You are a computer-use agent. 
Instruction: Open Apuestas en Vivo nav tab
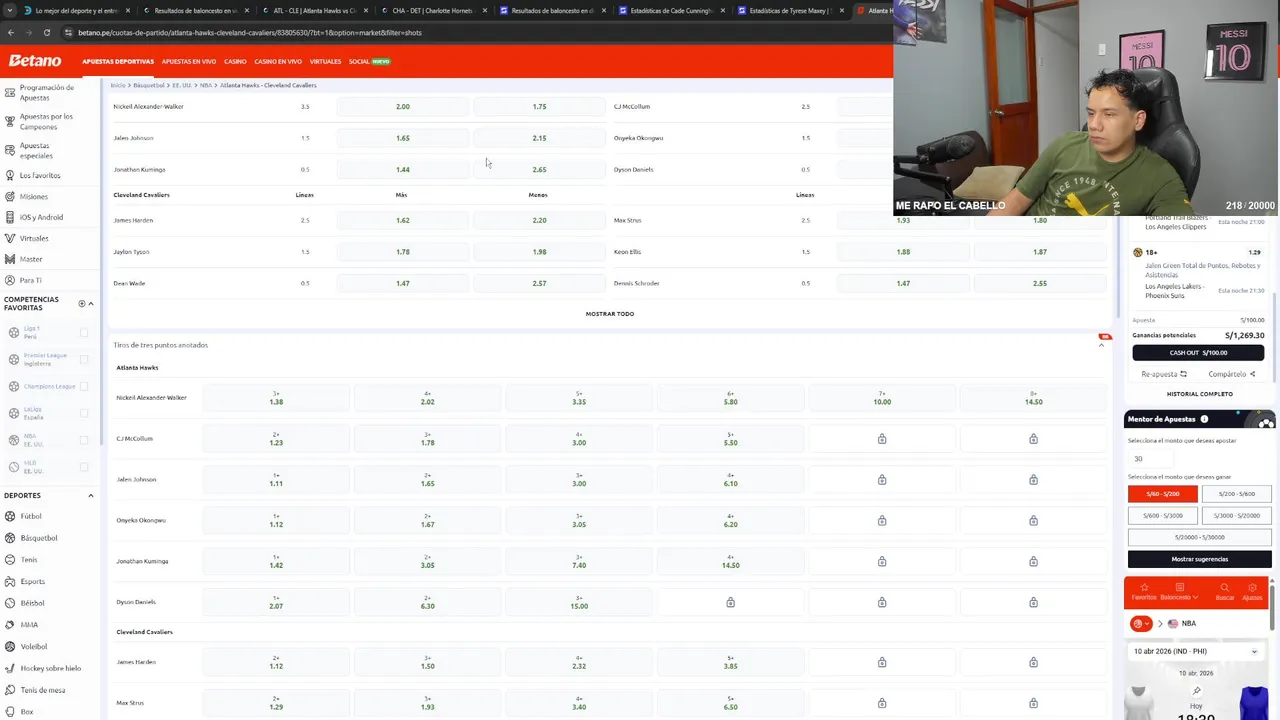tap(189, 61)
